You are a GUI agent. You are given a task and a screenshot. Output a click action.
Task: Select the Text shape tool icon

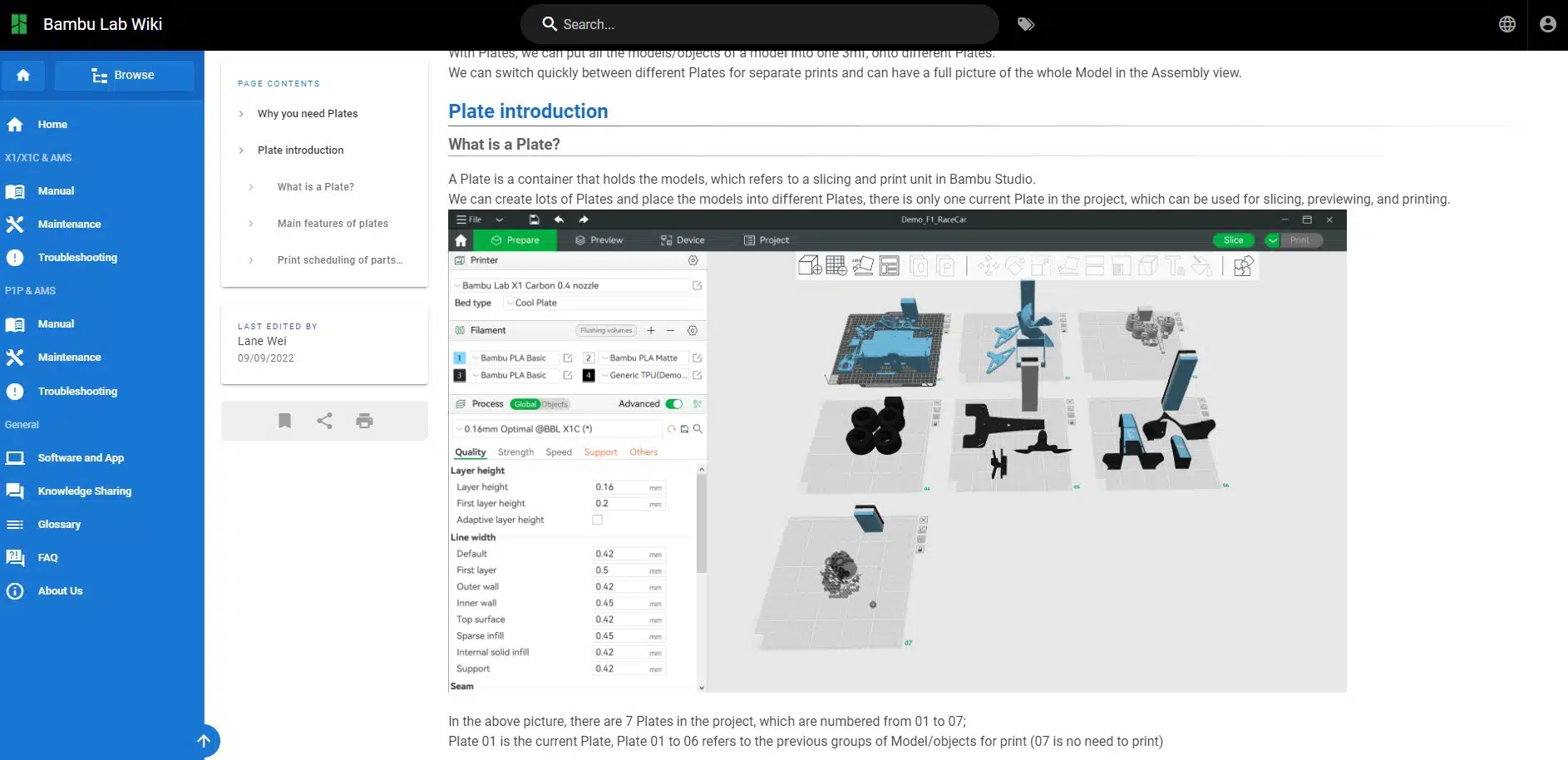click(x=1175, y=266)
